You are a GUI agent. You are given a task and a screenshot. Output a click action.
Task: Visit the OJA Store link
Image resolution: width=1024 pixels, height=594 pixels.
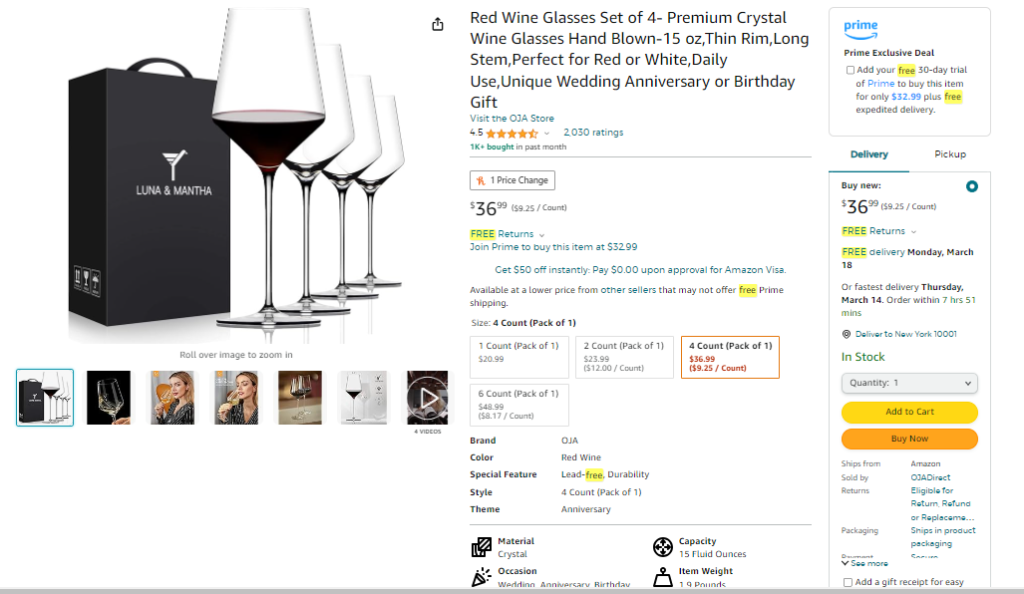[x=512, y=118]
